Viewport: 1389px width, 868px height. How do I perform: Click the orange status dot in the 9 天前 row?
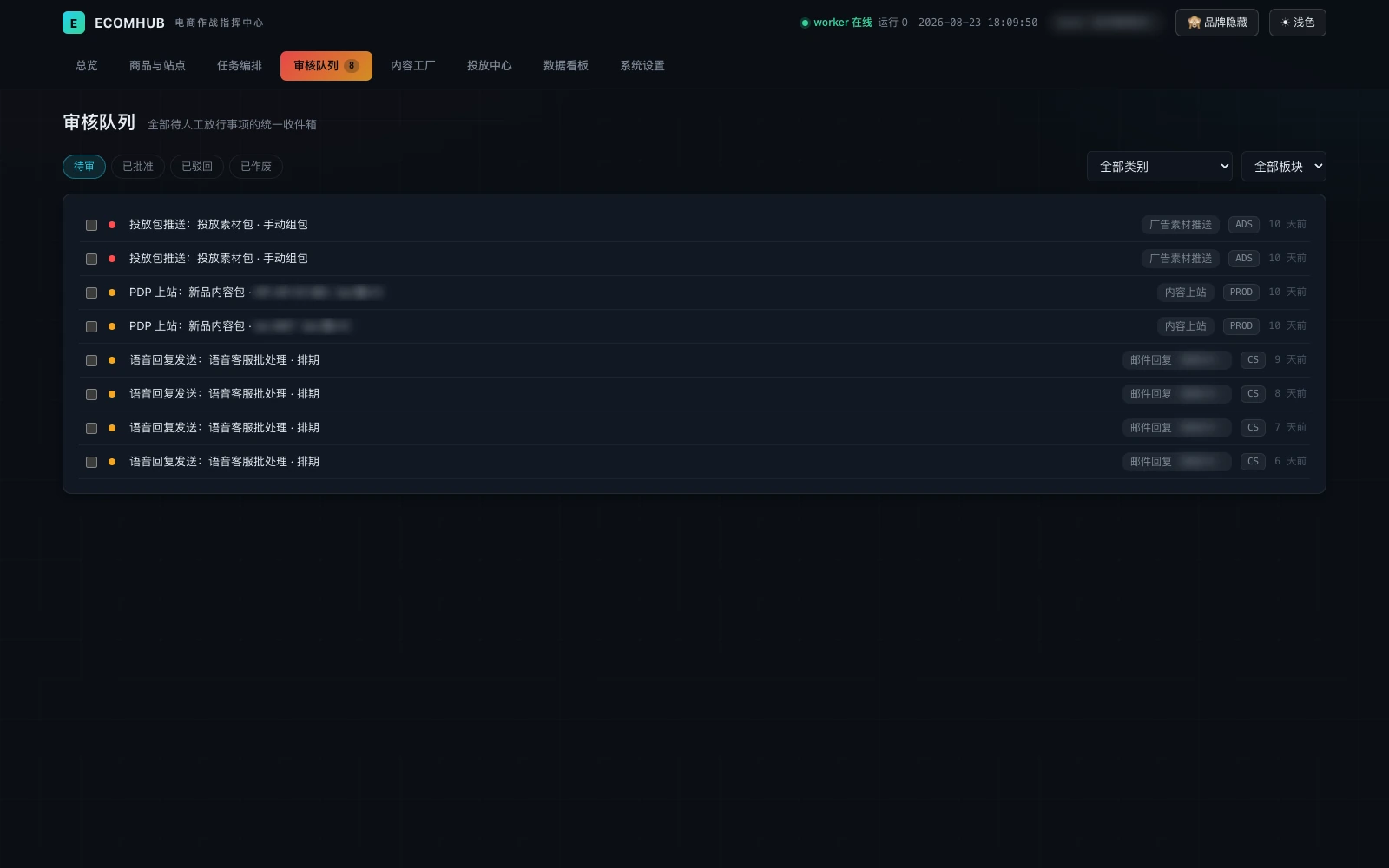tap(112, 360)
